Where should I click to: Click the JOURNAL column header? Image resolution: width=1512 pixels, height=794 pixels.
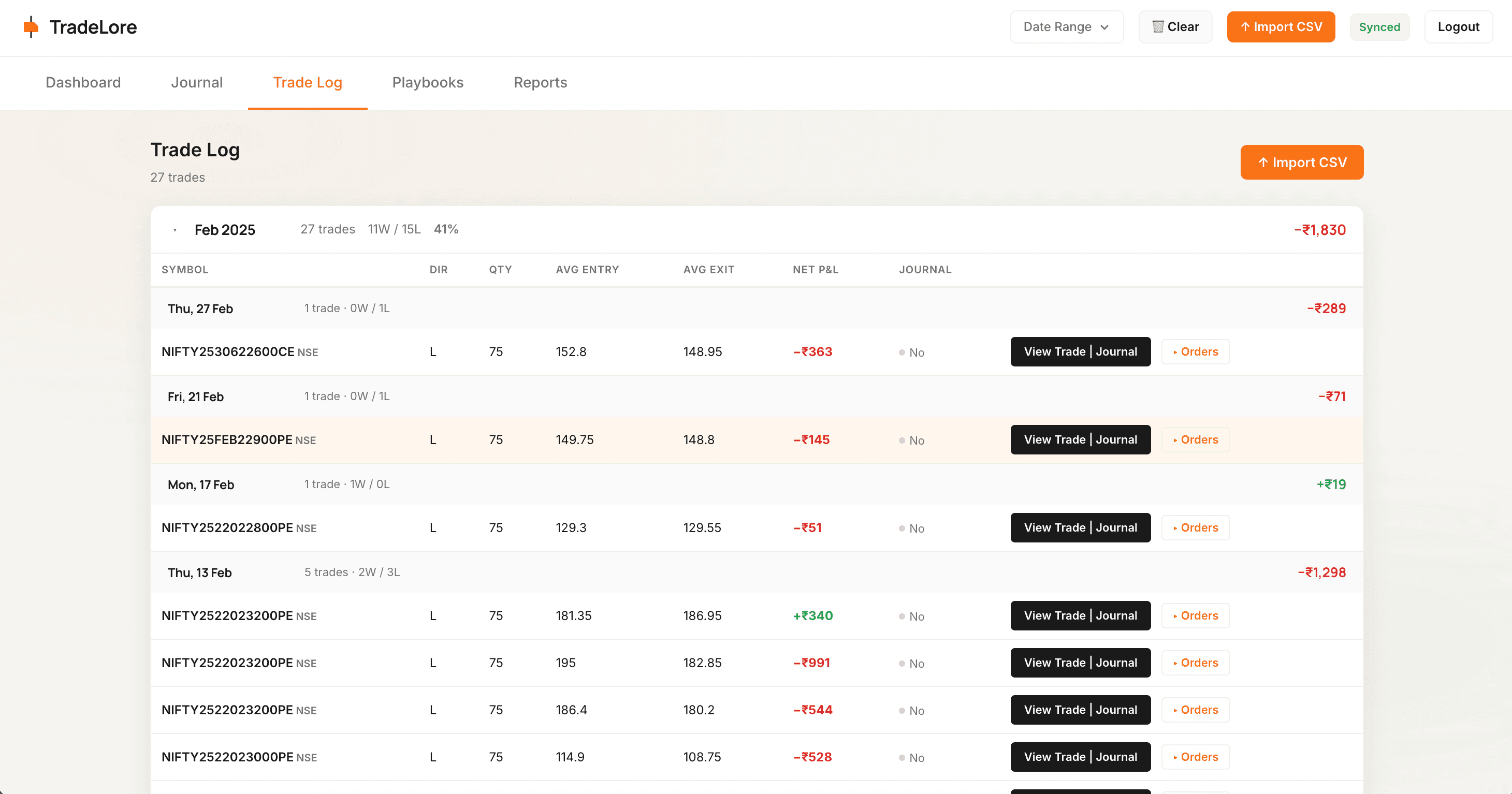click(x=925, y=270)
